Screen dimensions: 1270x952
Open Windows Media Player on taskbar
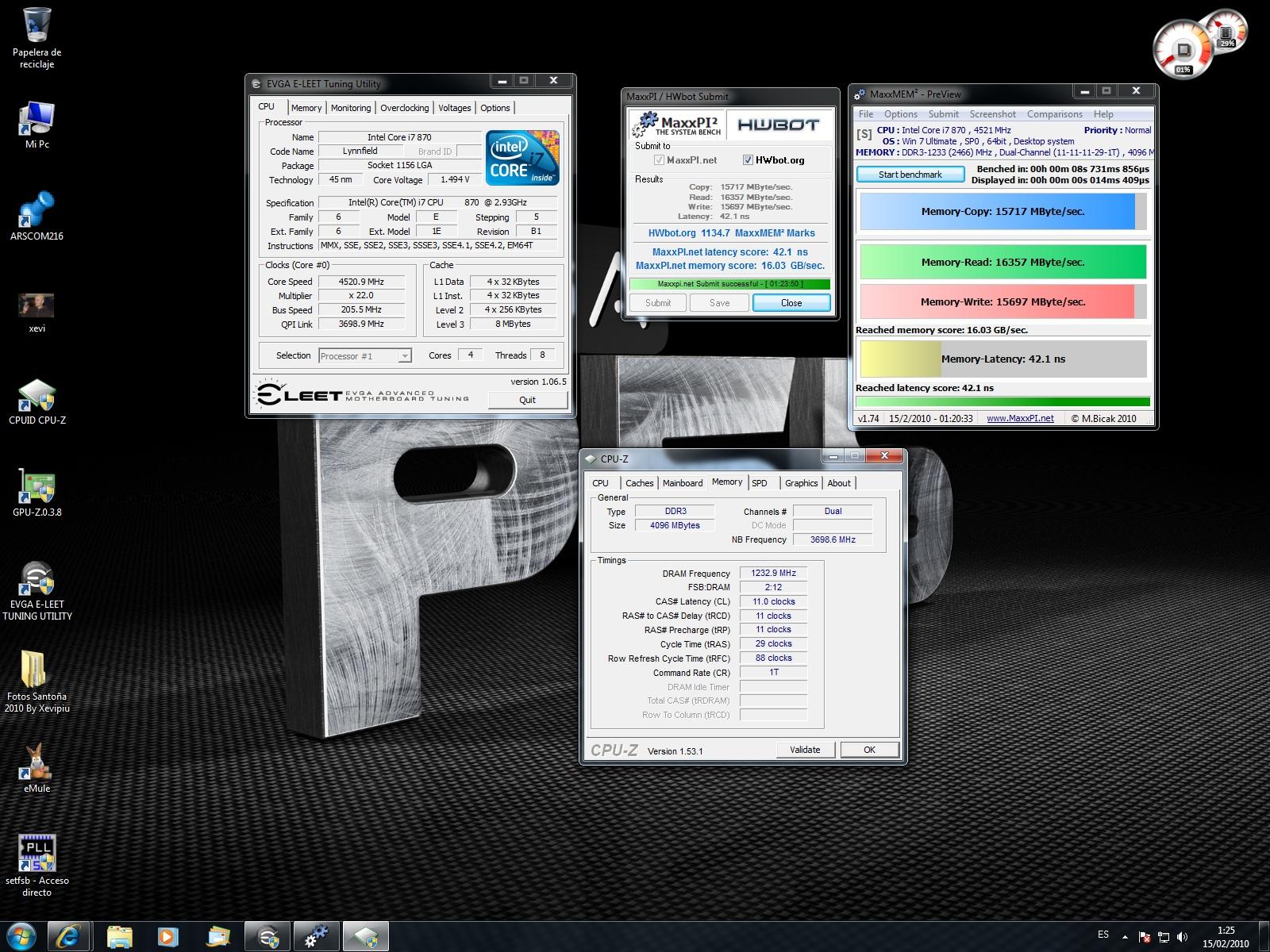coord(167,936)
